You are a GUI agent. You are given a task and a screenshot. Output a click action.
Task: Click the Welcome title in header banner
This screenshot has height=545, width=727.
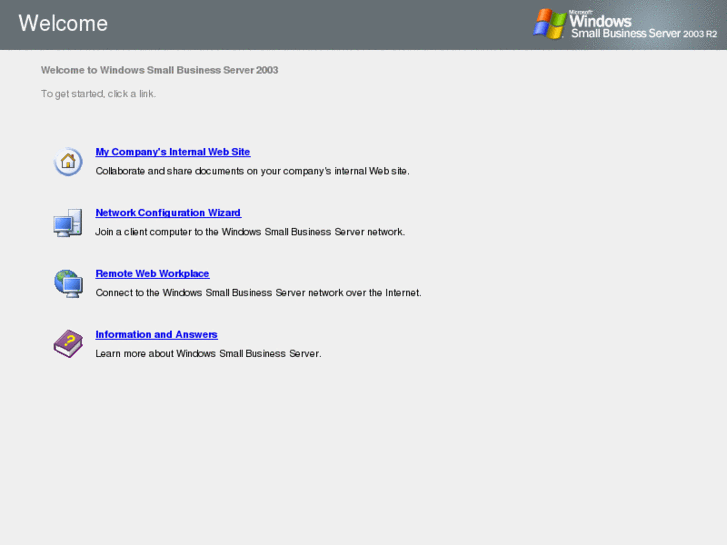coord(63,23)
